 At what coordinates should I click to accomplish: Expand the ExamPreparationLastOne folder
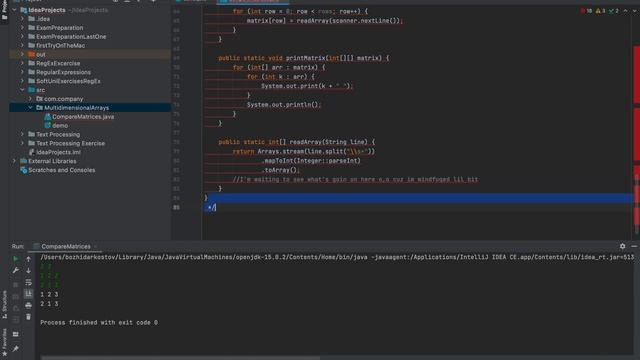point(22,36)
